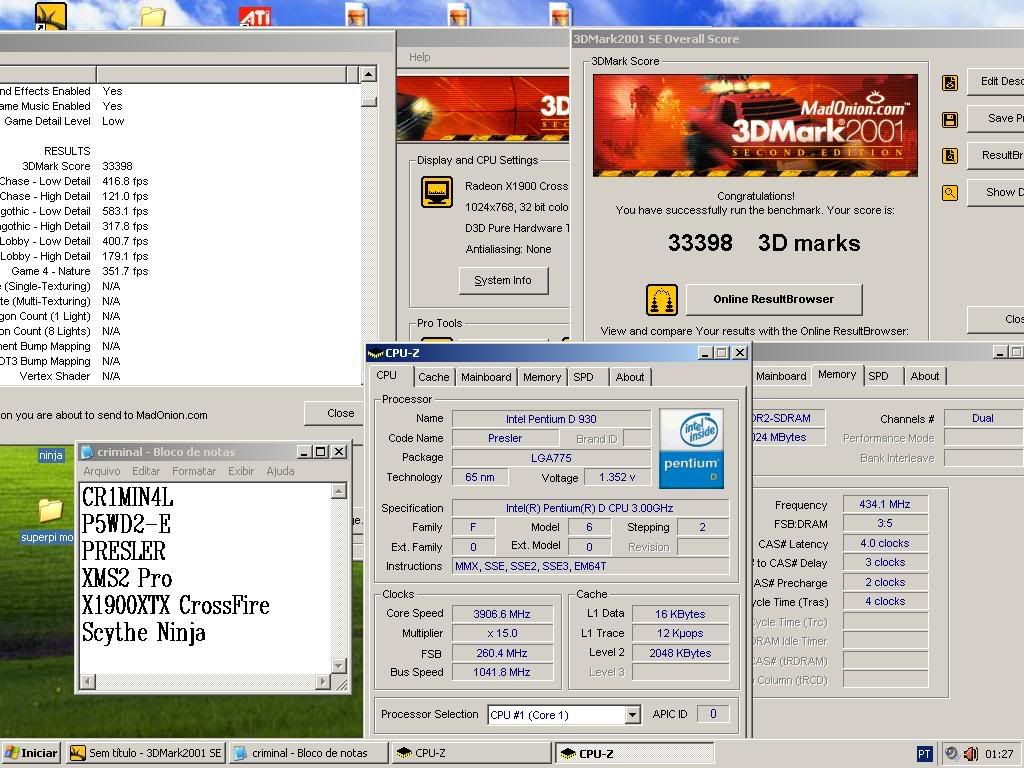Open About tab in background CPU-Z window

click(925, 376)
